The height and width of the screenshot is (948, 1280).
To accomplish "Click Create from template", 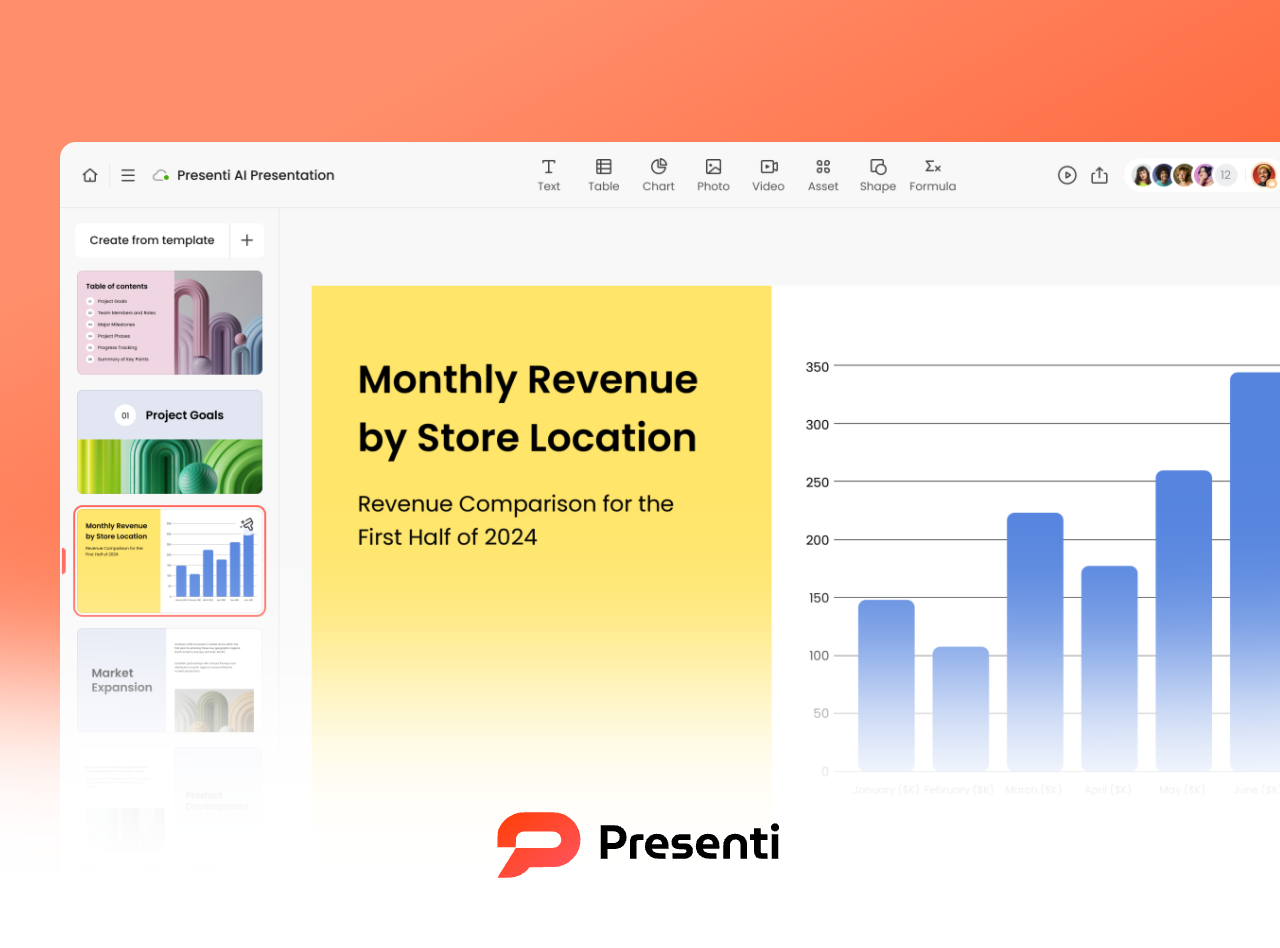I will 151,240.
